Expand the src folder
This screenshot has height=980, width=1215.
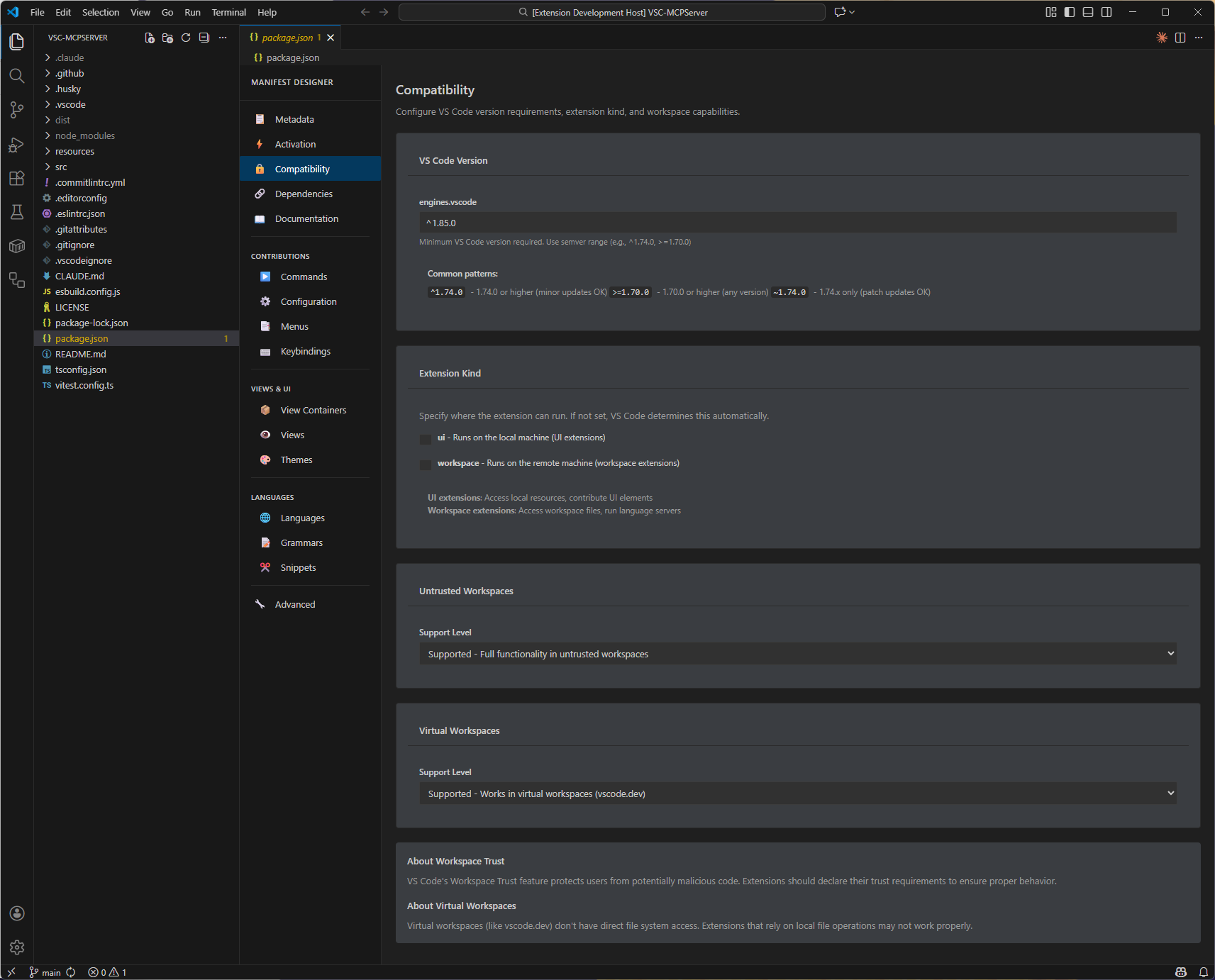pyautogui.click(x=136, y=167)
